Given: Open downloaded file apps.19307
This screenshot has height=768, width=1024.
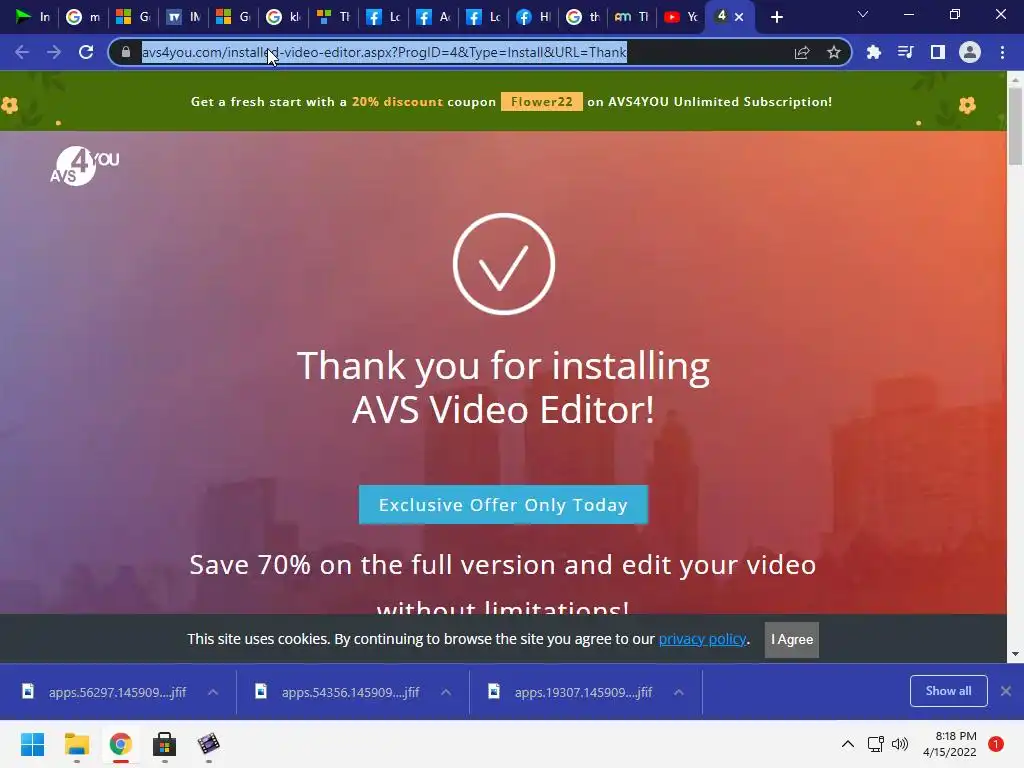Looking at the screenshot, I should tap(571, 692).
